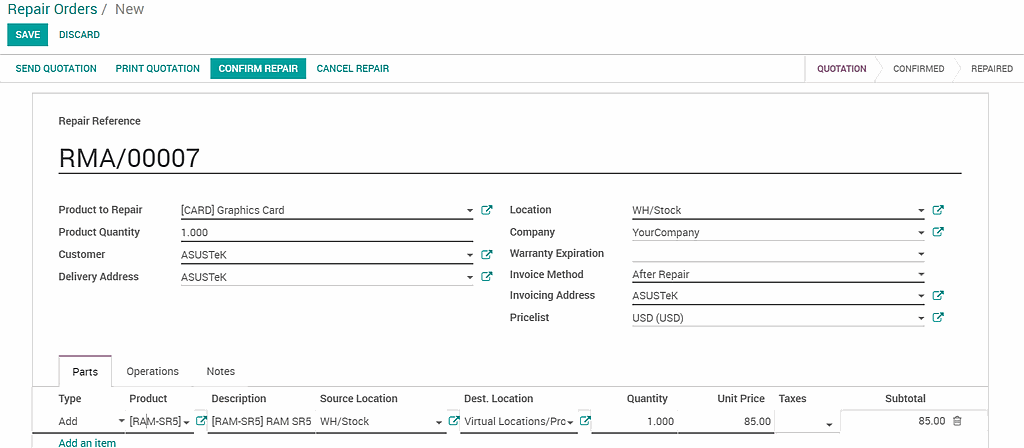Image resolution: width=1024 pixels, height=448 pixels.
Task: Open external link for Pricelist field
Action: (x=938, y=318)
